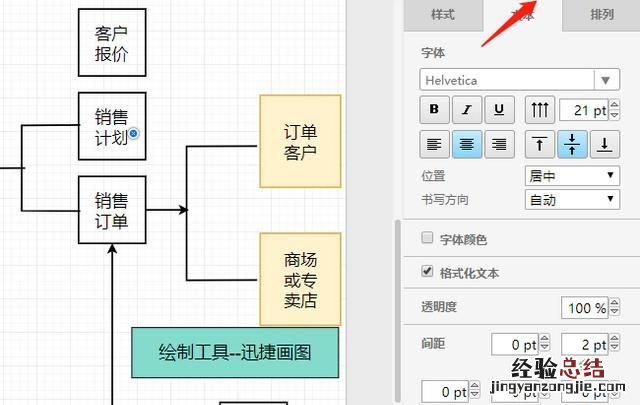The height and width of the screenshot is (405, 640).
Task: Increase 透明度 with the up stepper
Action: pos(615,303)
